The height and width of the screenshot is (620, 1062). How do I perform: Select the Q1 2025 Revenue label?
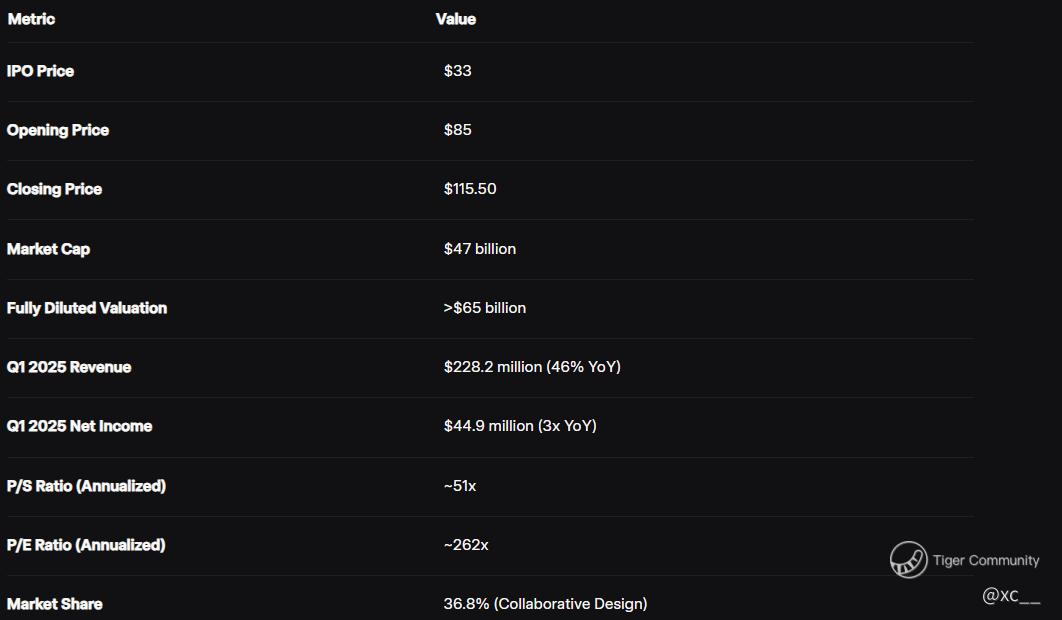pos(69,367)
